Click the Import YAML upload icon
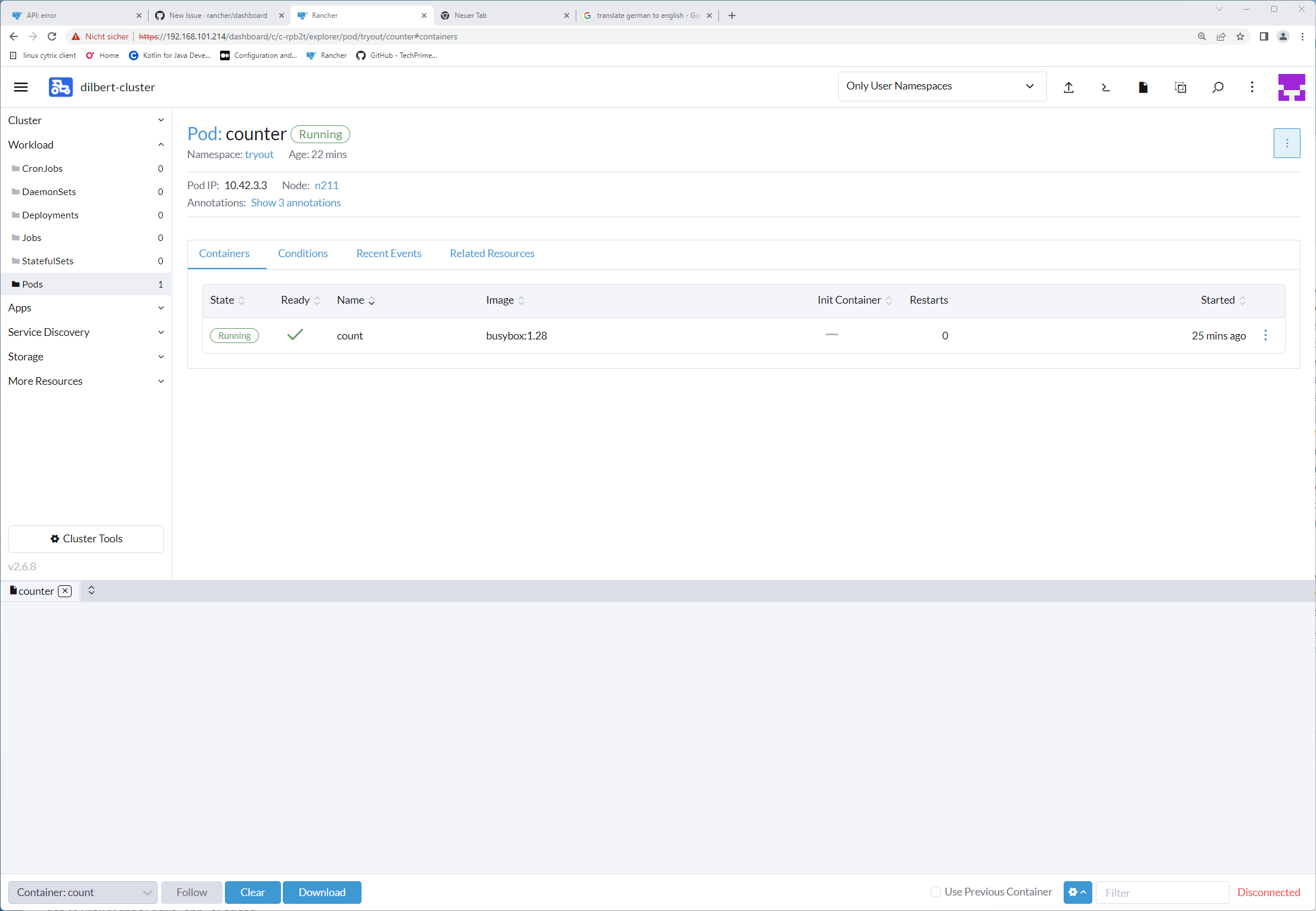The image size is (1316, 911). [1068, 87]
